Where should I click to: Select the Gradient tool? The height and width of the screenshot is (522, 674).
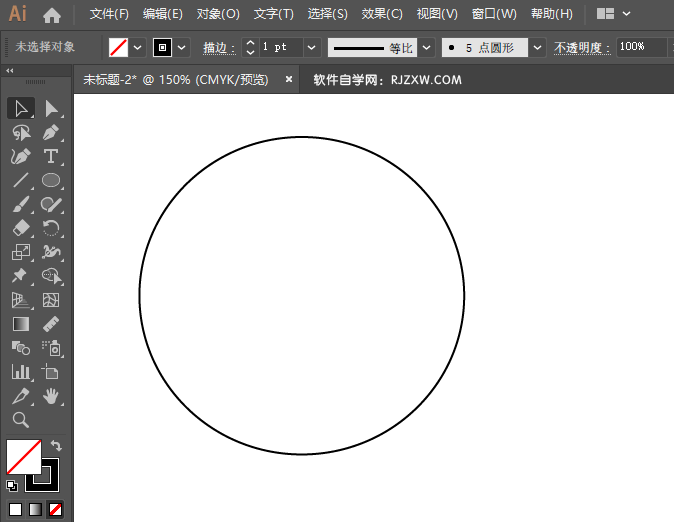(21, 324)
